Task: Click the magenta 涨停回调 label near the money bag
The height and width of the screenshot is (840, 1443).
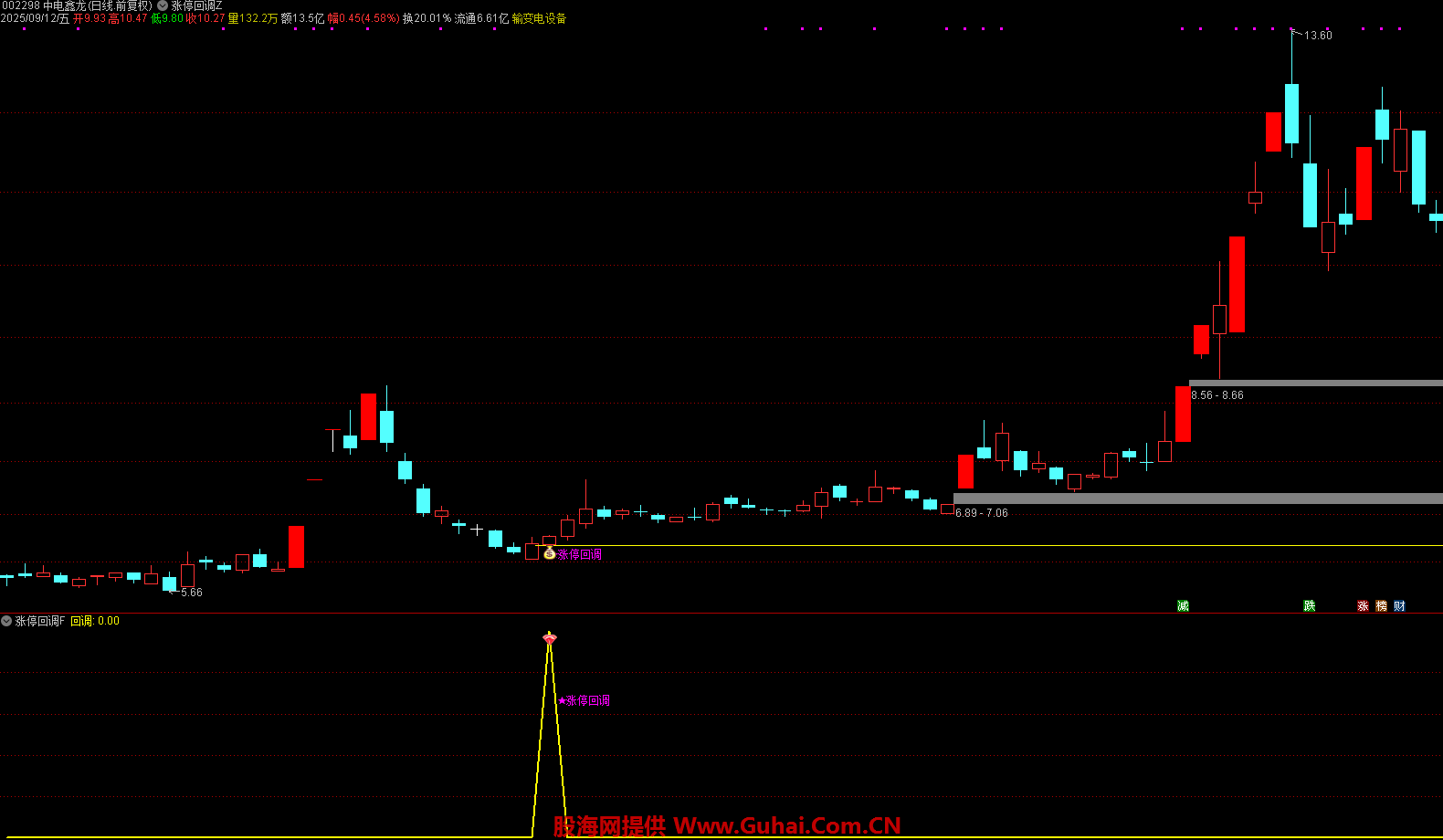Action: click(580, 554)
